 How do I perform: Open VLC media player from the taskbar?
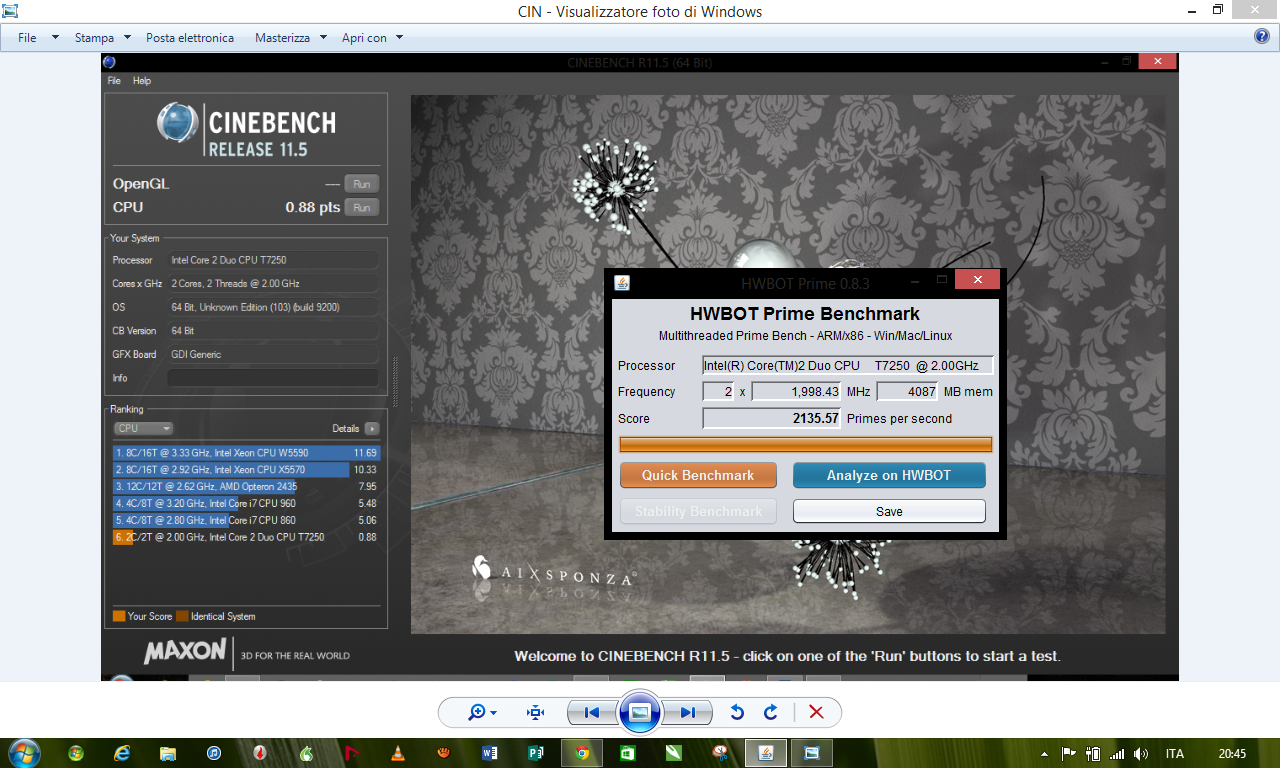pos(397,753)
